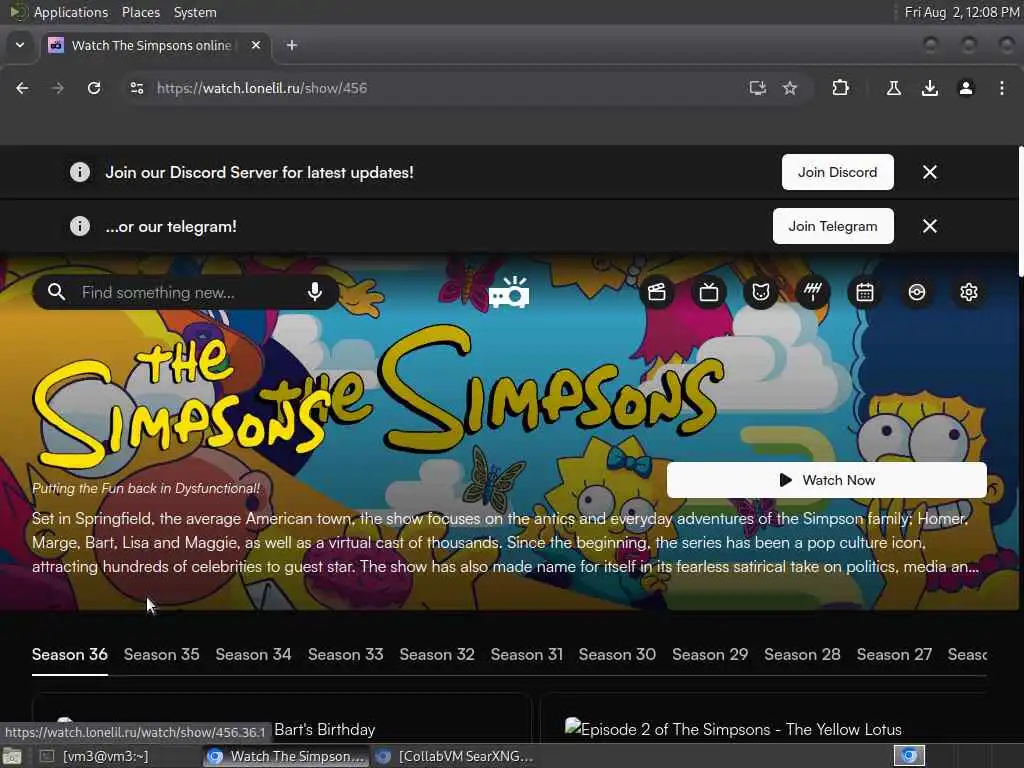This screenshot has height=768, width=1024.
Task: Select the Season 32 tab
Action: pos(437,654)
